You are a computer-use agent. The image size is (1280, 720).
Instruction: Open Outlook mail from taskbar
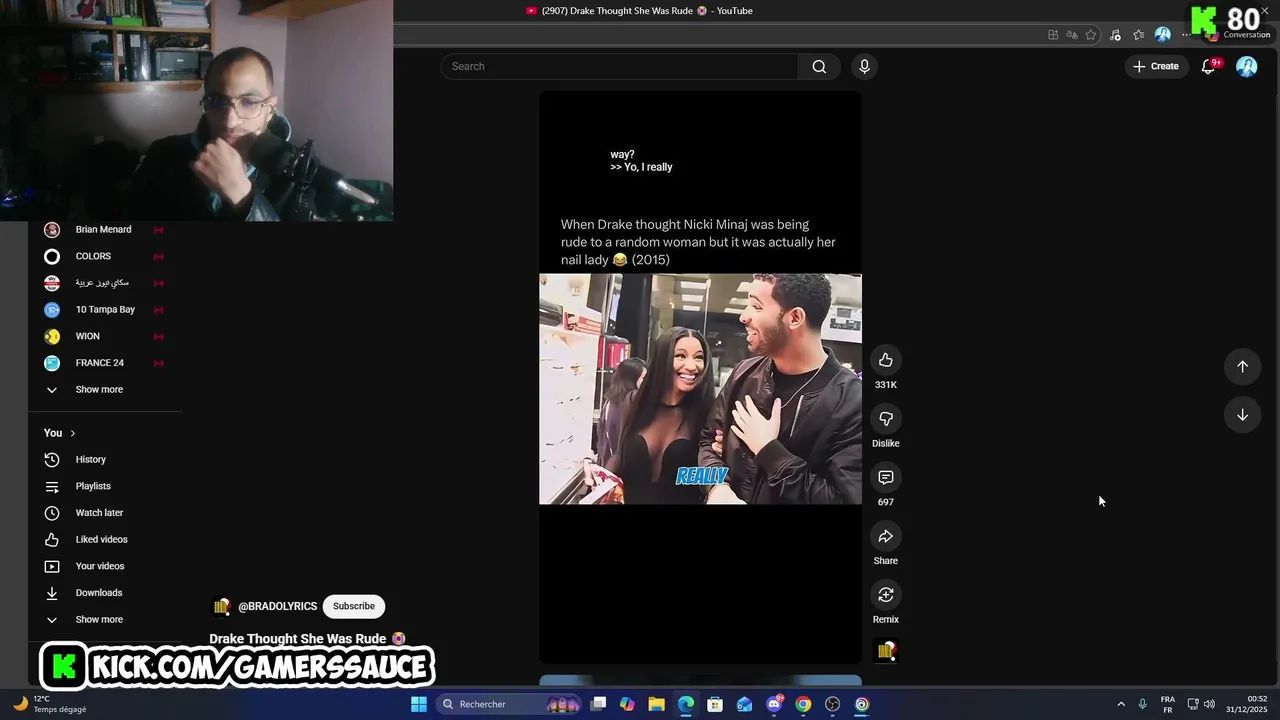coord(744,704)
